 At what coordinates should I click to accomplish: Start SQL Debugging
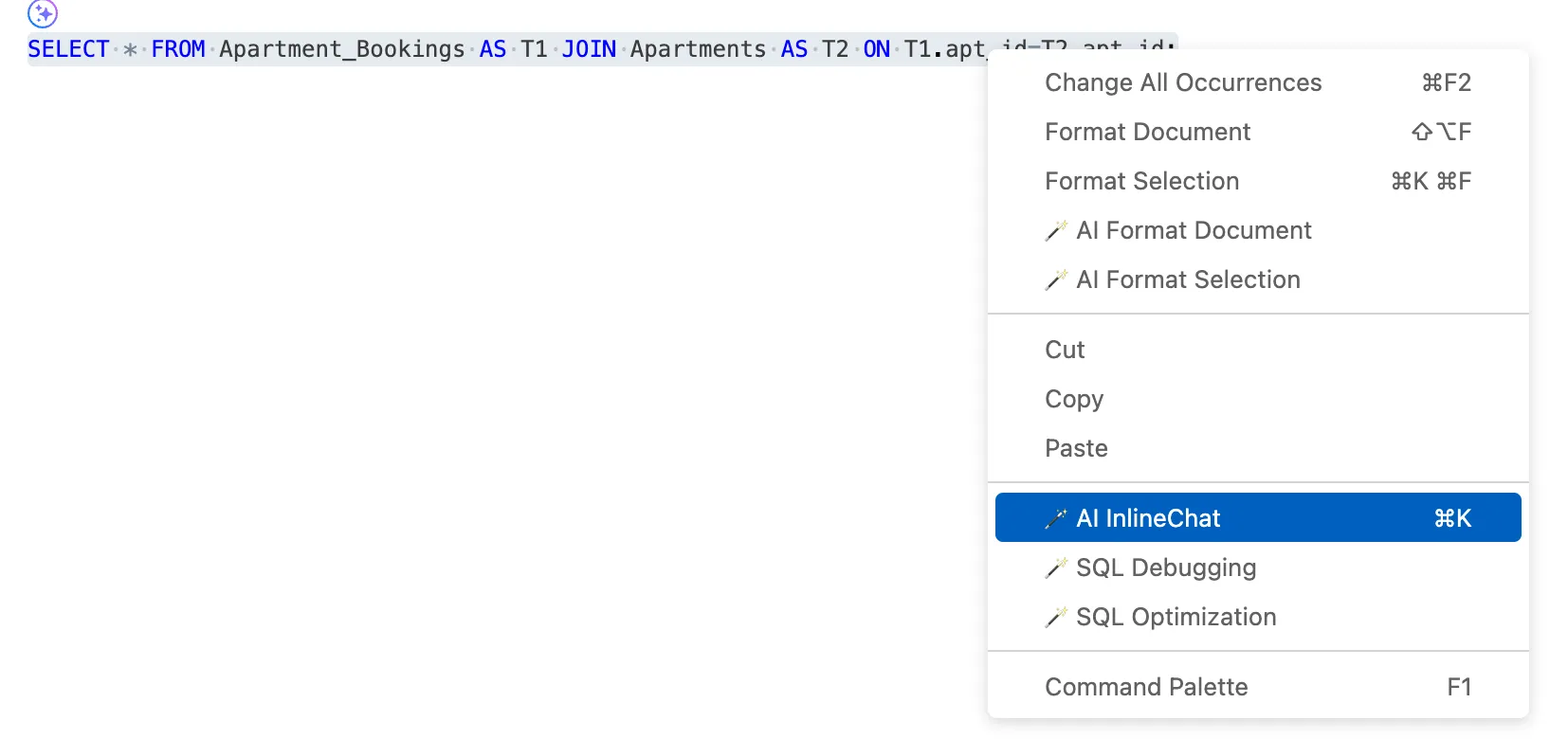click(x=1165, y=568)
